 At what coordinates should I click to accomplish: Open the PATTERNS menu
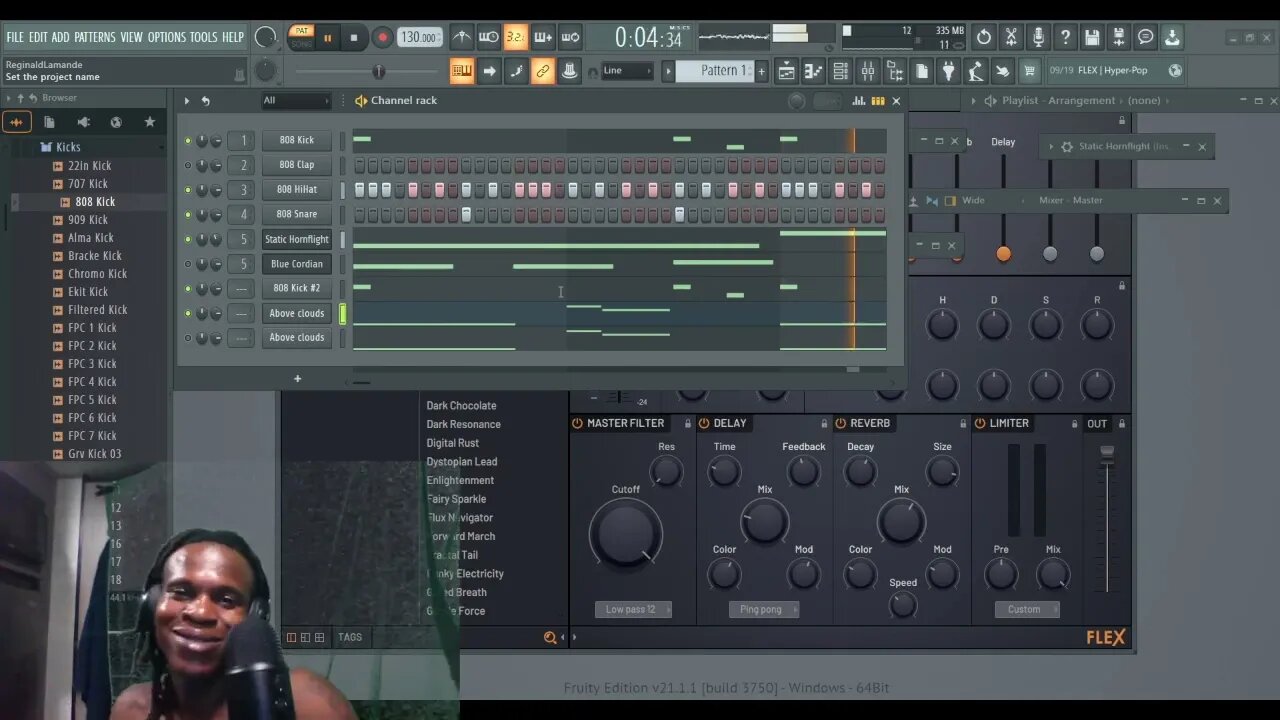click(x=95, y=38)
